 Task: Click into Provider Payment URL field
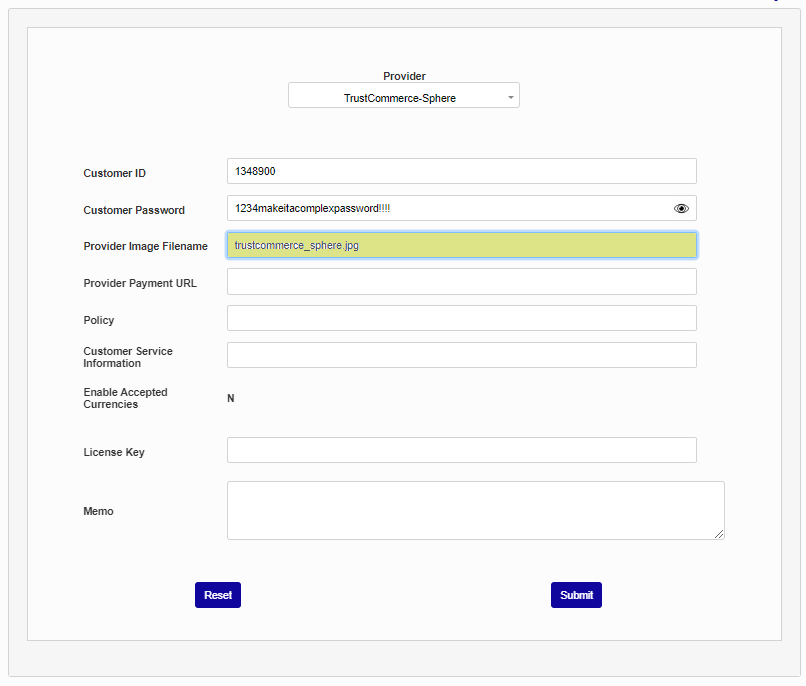[x=461, y=282]
